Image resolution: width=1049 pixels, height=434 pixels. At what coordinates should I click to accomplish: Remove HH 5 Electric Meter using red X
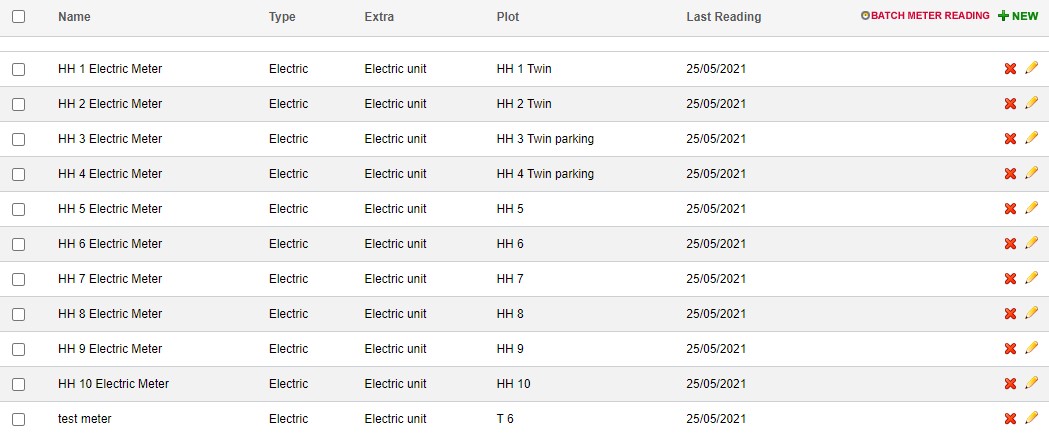(x=1010, y=209)
